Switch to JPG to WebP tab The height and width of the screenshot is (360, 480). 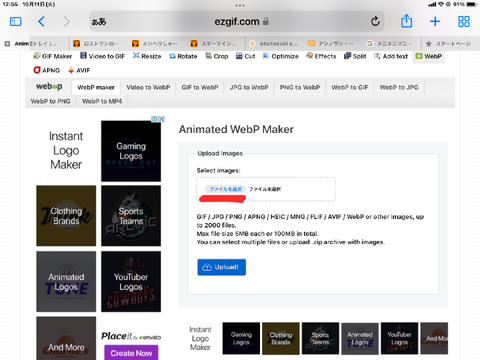click(249, 87)
